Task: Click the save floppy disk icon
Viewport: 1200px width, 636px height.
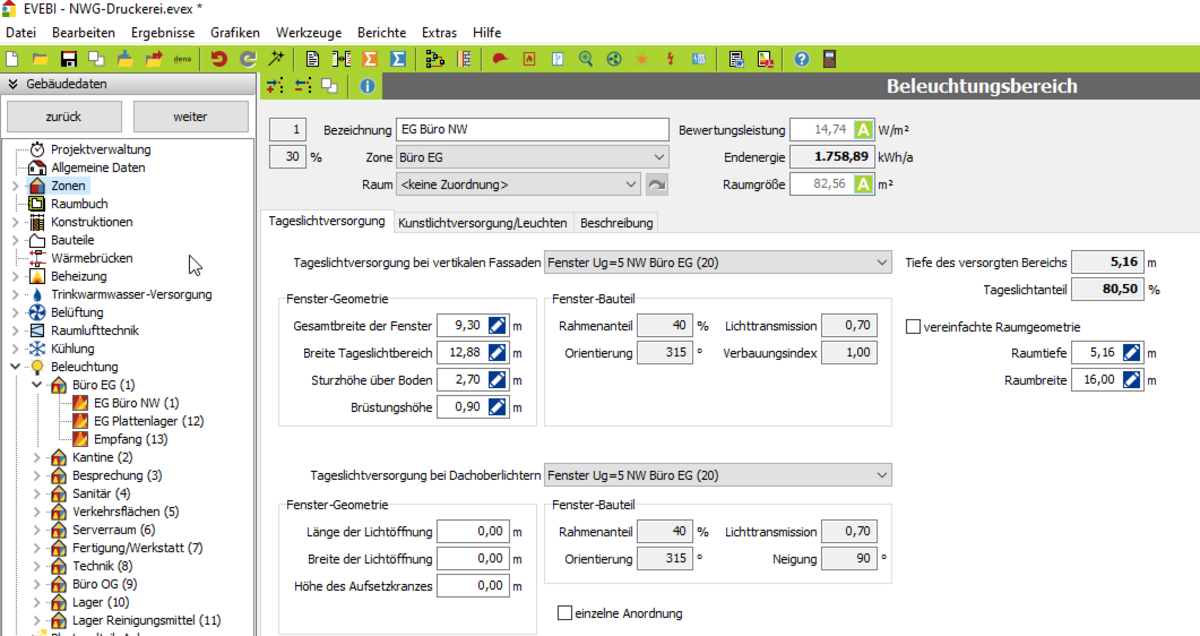Action: (69, 59)
